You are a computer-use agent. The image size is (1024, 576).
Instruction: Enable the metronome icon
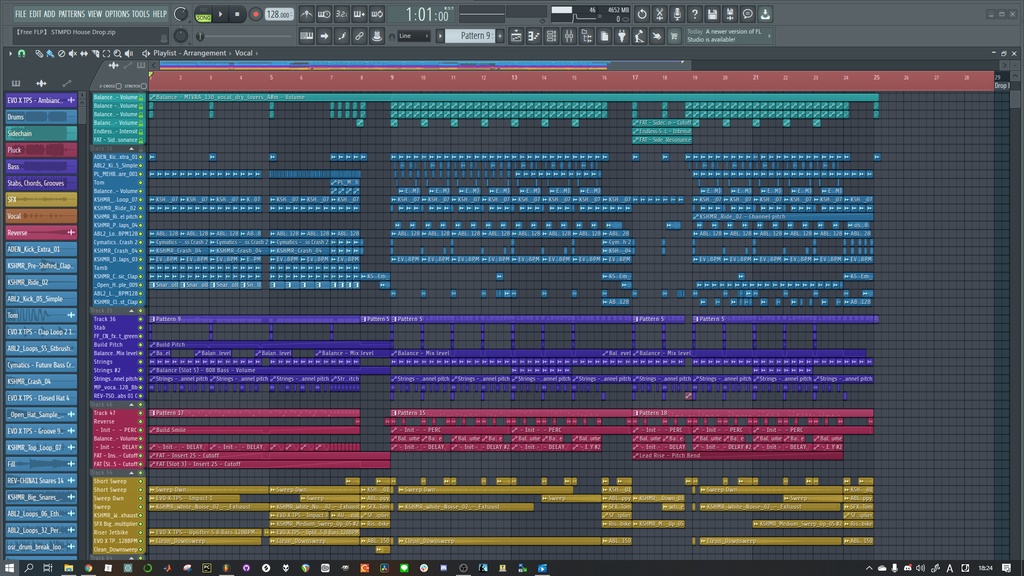coord(306,14)
